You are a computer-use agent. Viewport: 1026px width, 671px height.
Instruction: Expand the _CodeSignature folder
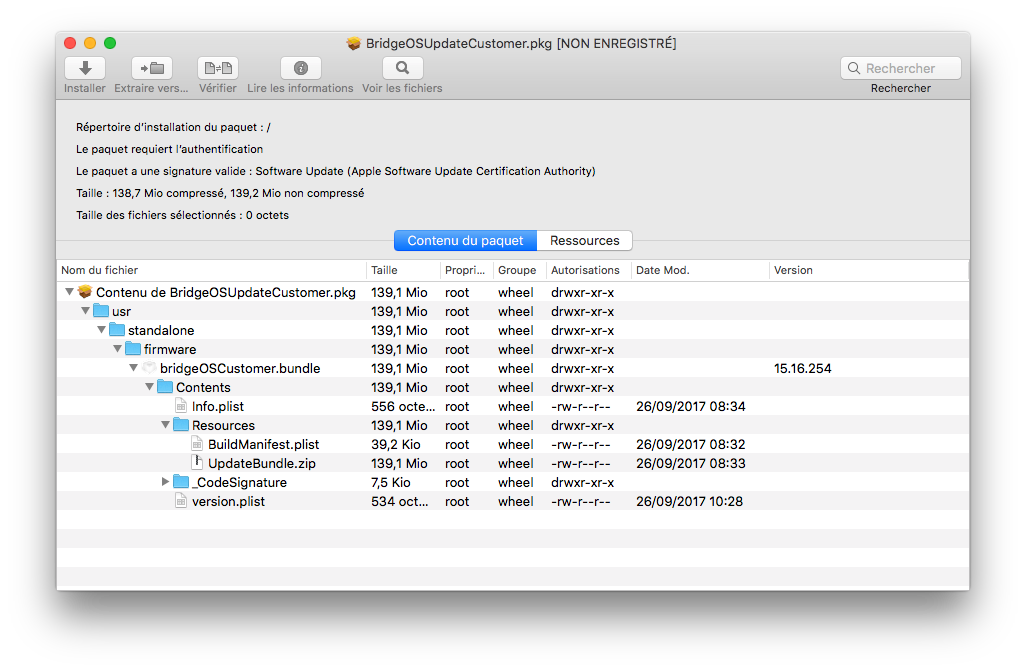tap(165, 482)
